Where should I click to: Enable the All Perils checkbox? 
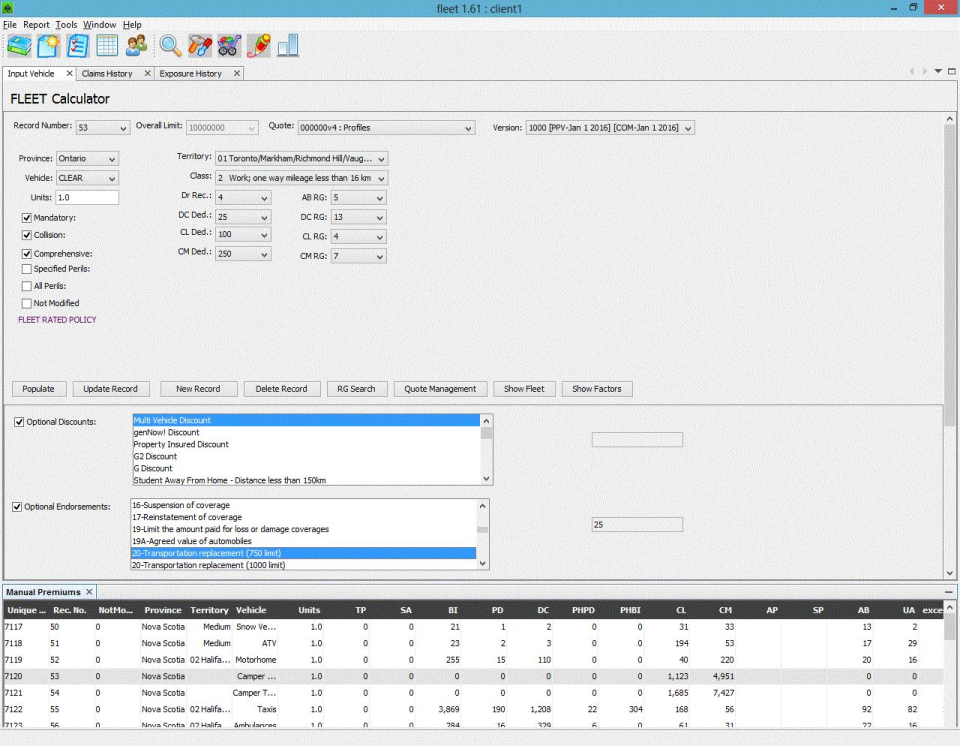pos(26,286)
